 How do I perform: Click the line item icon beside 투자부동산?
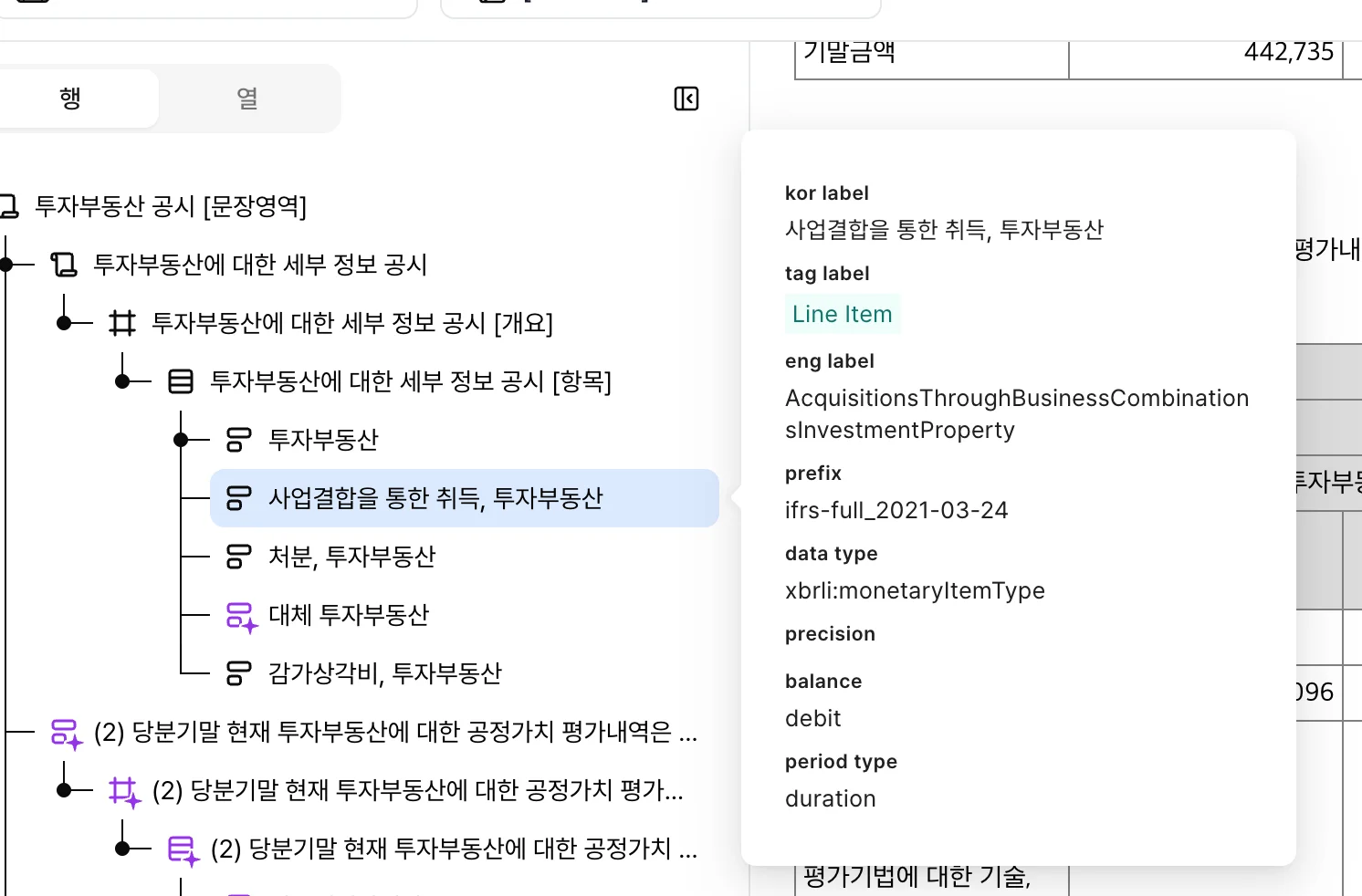click(x=238, y=439)
